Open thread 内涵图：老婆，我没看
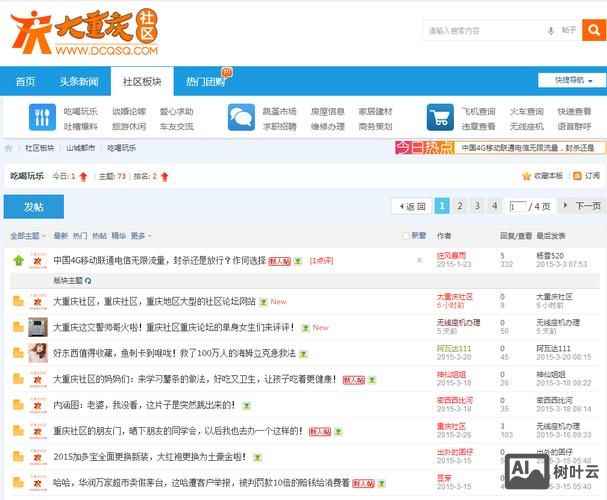 click(144, 405)
